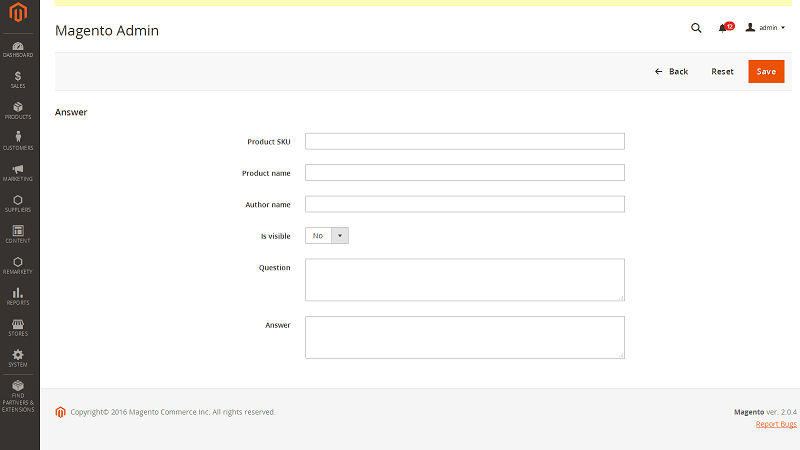Image resolution: width=800 pixels, height=450 pixels.
Task: Open the System gear icon
Action: [x=19, y=357]
